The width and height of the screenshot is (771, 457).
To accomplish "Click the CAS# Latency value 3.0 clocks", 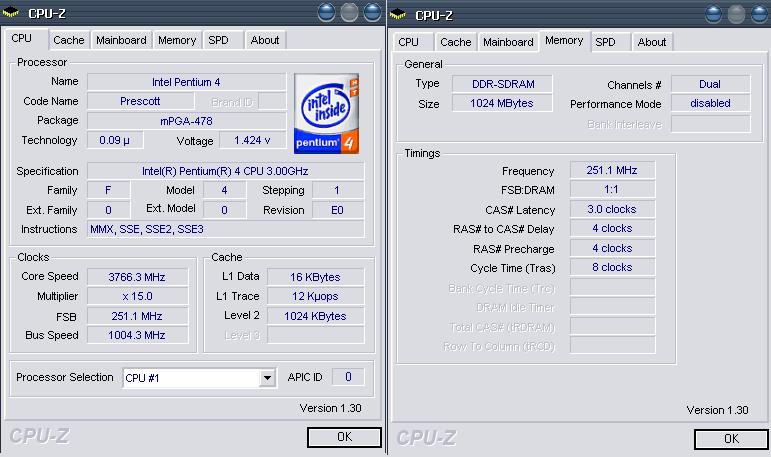I will tap(612, 210).
